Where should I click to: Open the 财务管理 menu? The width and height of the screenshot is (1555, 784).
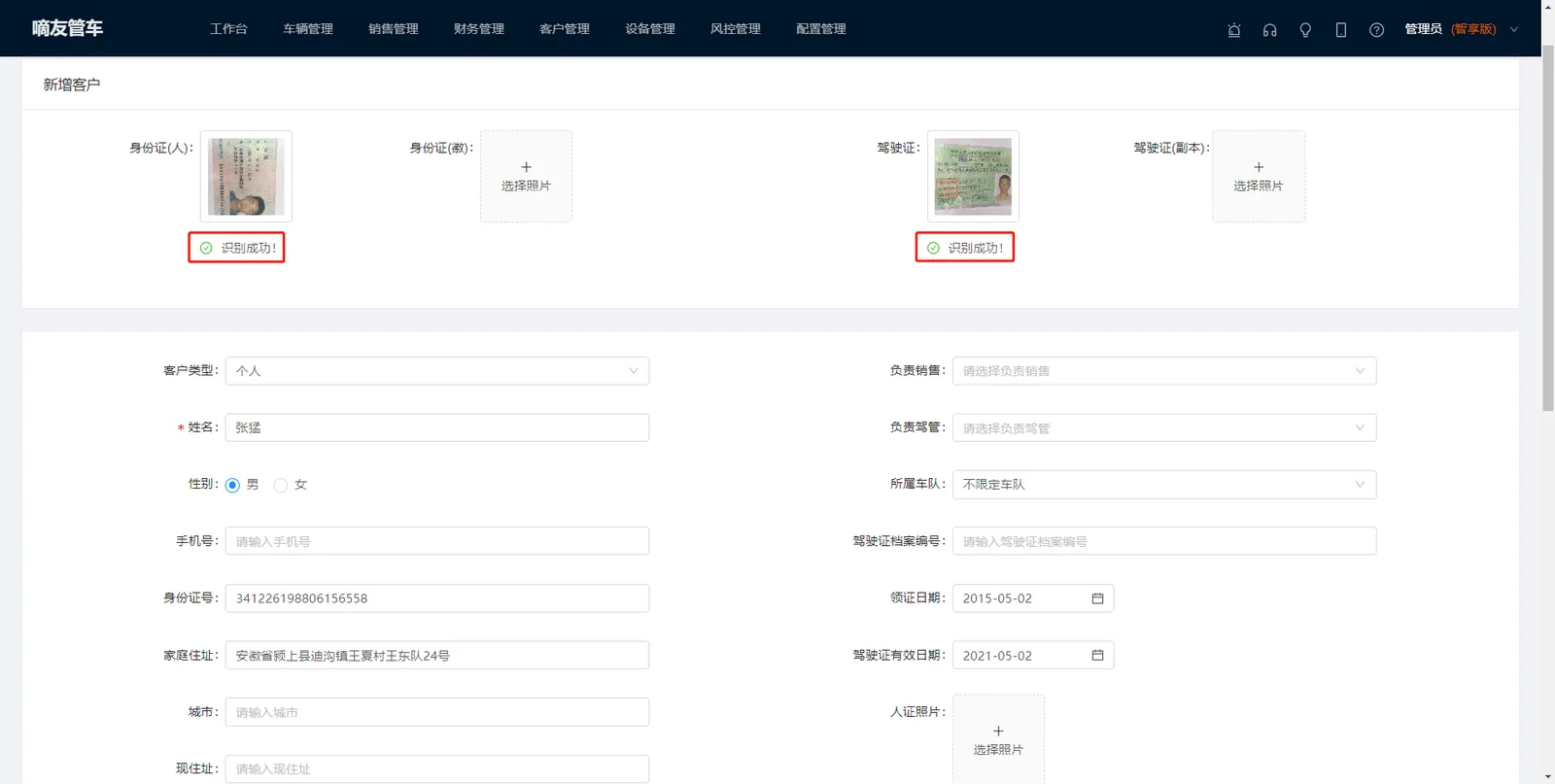(479, 29)
